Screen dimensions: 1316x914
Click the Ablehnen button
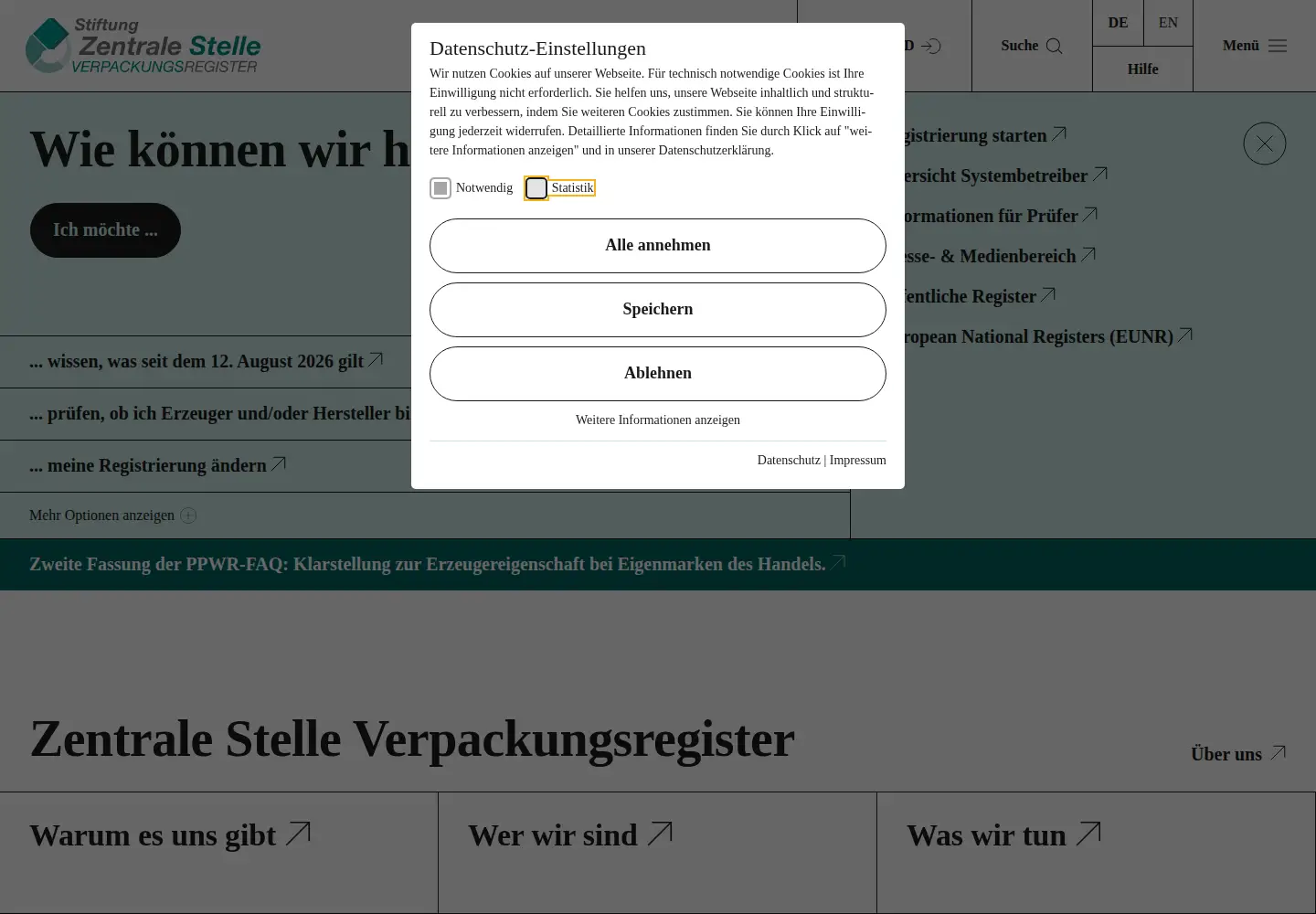tap(658, 374)
